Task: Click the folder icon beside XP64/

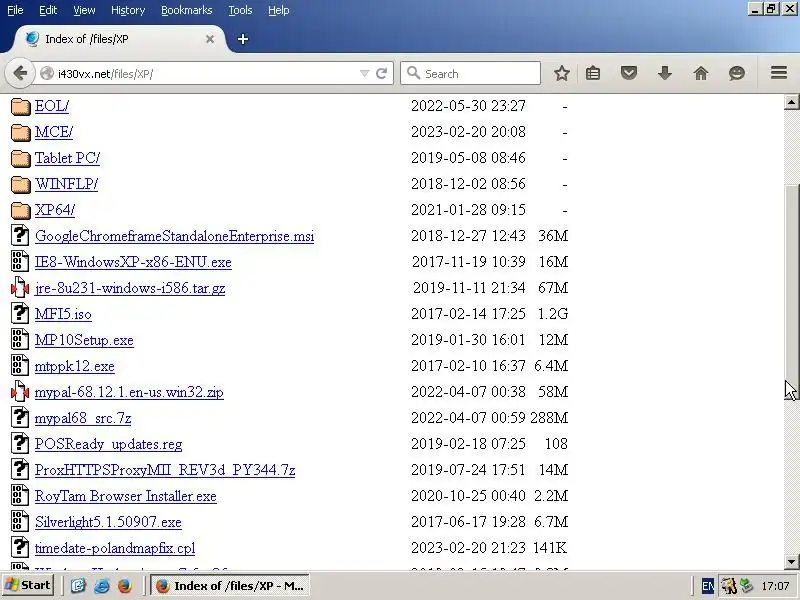Action: tap(20, 211)
